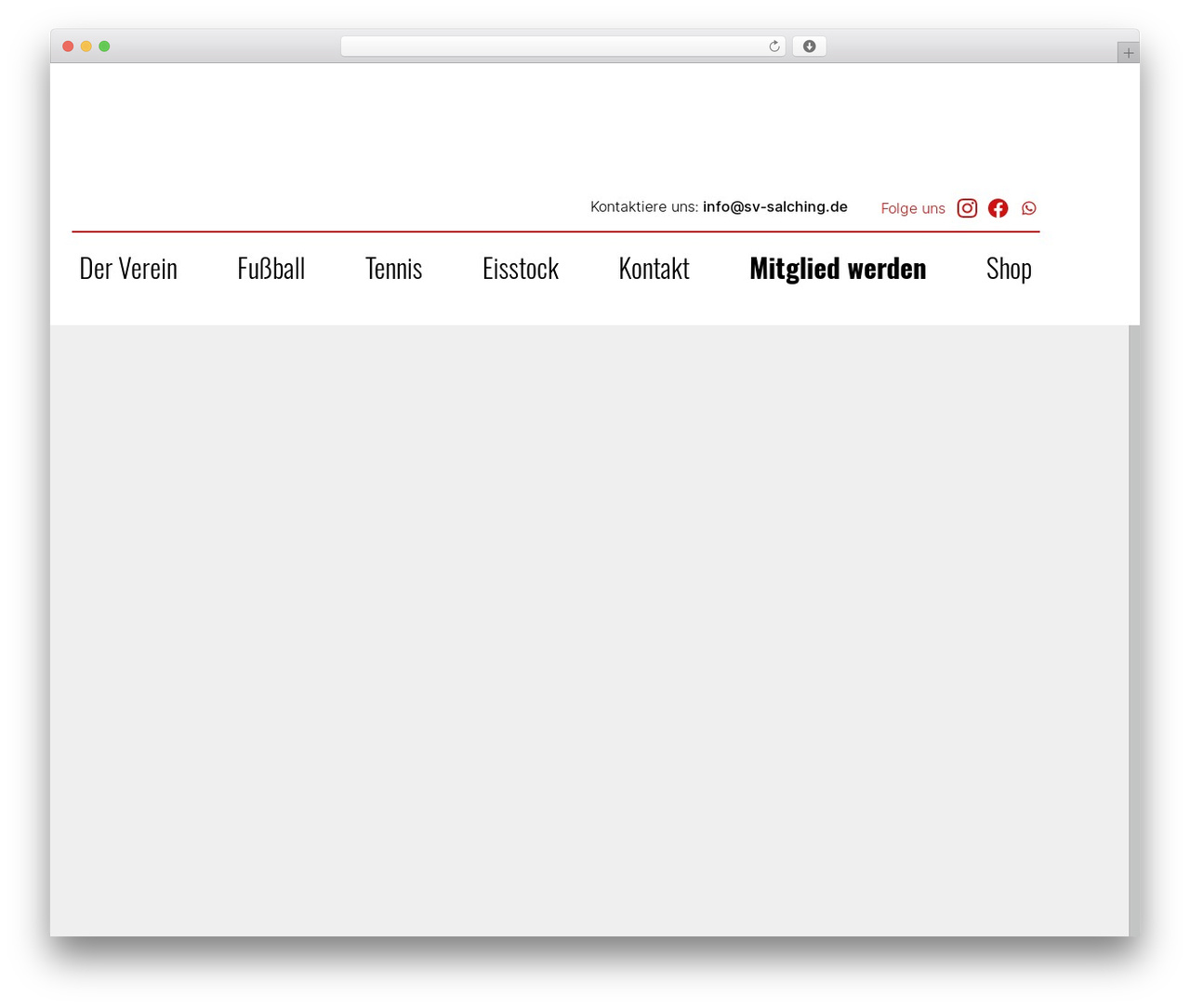Open the WhatsApp contact icon

pyautogui.click(x=1028, y=208)
